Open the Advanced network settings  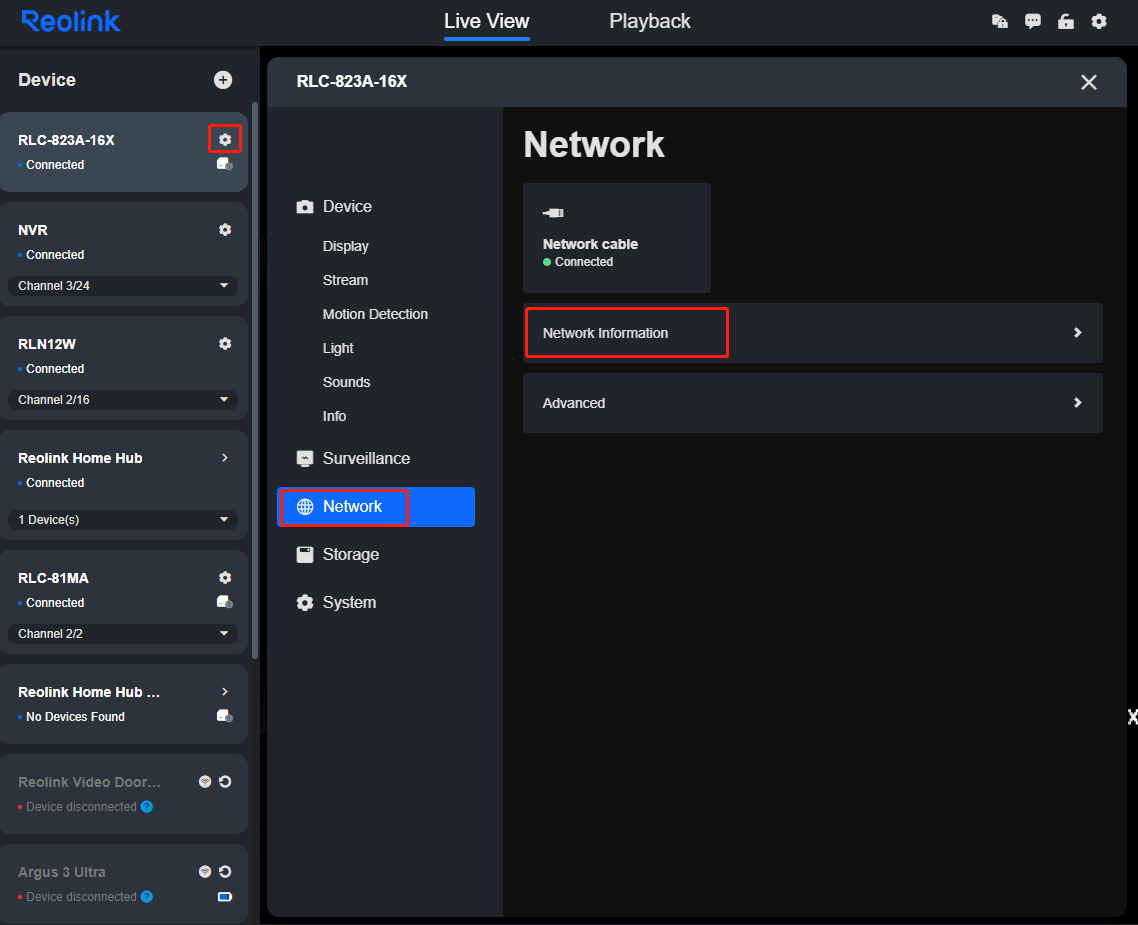812,403
